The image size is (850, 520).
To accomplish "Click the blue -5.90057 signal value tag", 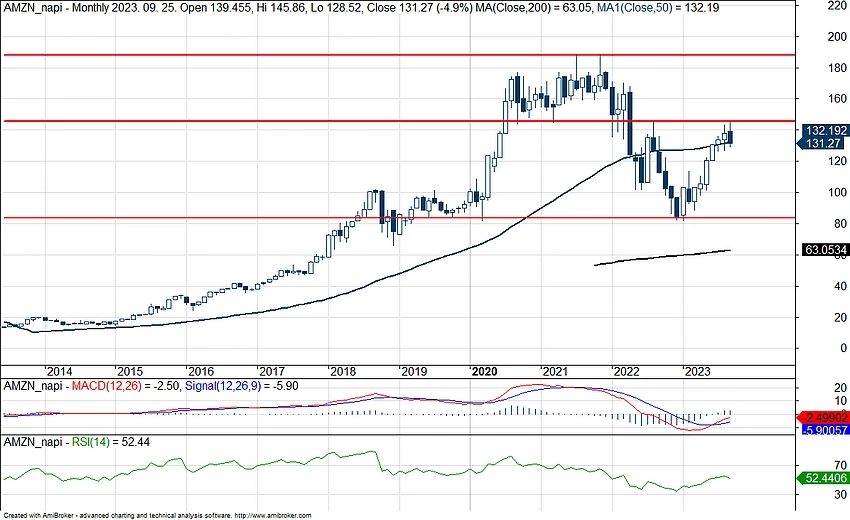I will click(x=824, y=430).
